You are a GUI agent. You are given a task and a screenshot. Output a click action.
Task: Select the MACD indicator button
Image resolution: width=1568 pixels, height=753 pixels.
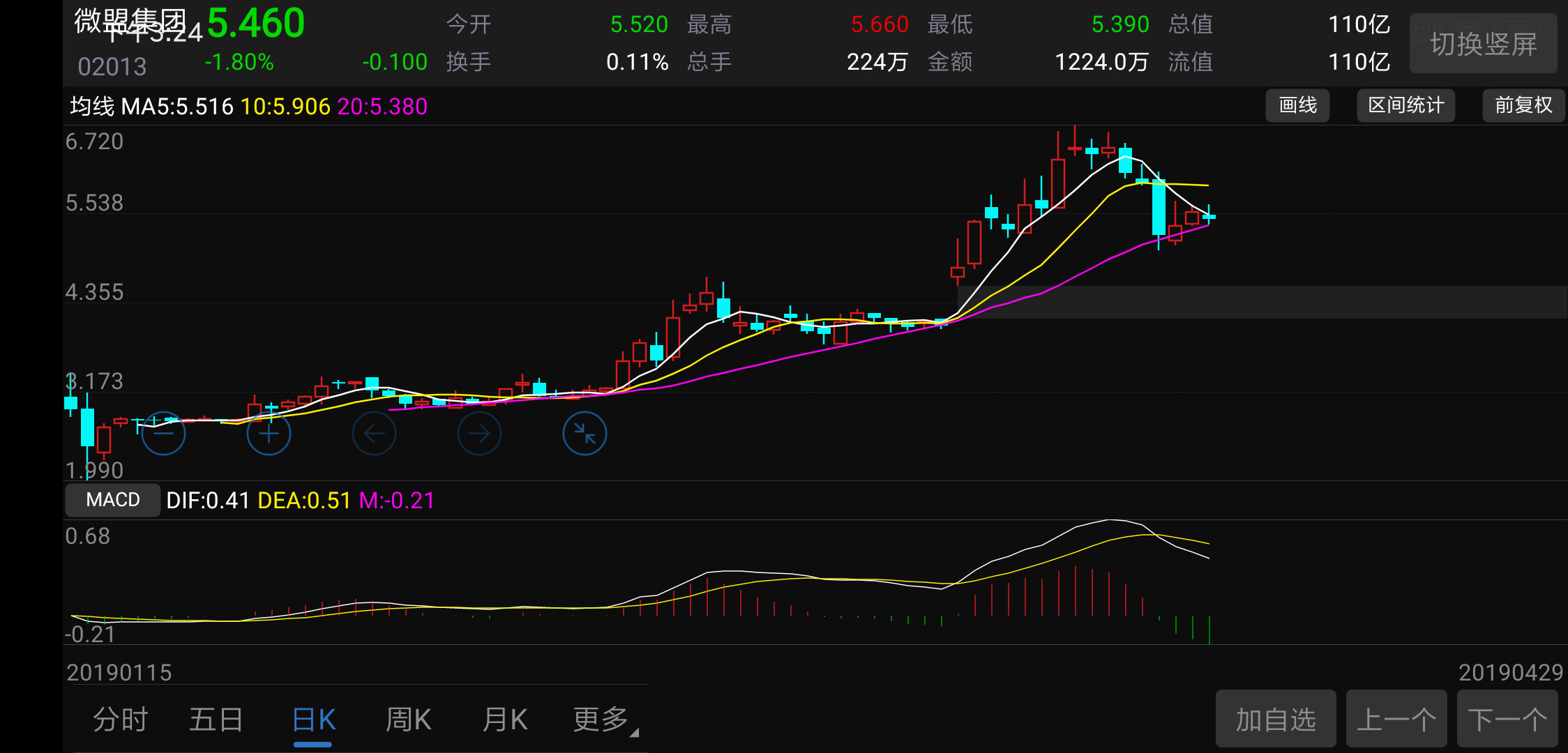pos(112,499)
